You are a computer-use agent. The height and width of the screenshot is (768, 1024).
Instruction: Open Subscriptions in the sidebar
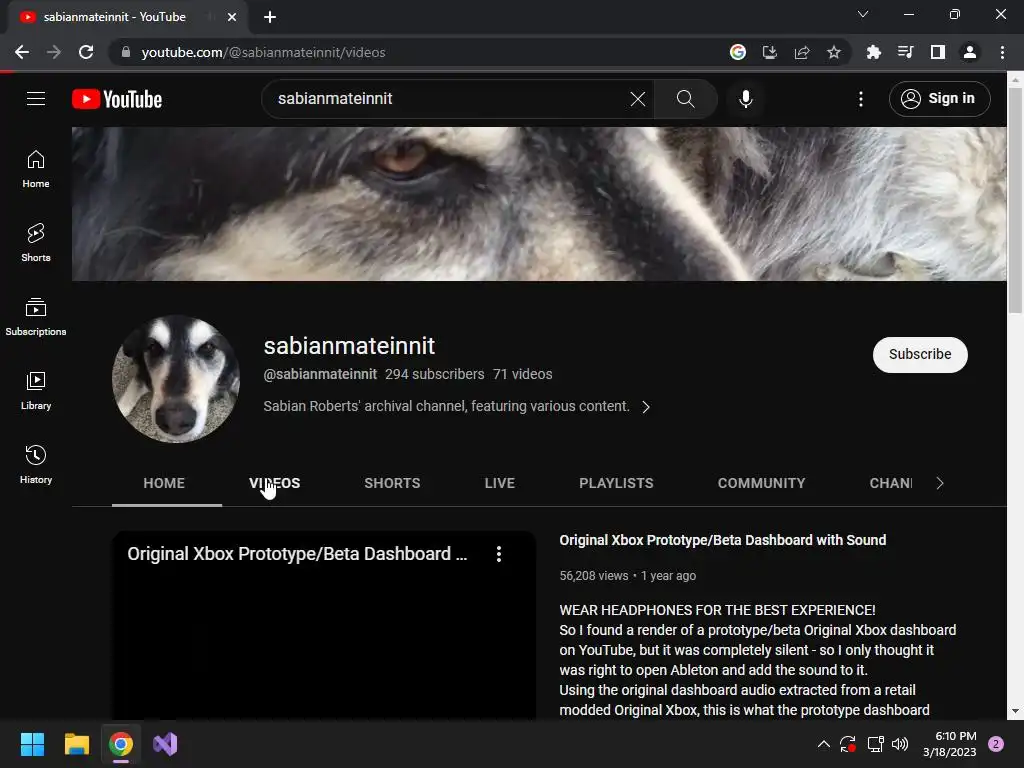36,317
